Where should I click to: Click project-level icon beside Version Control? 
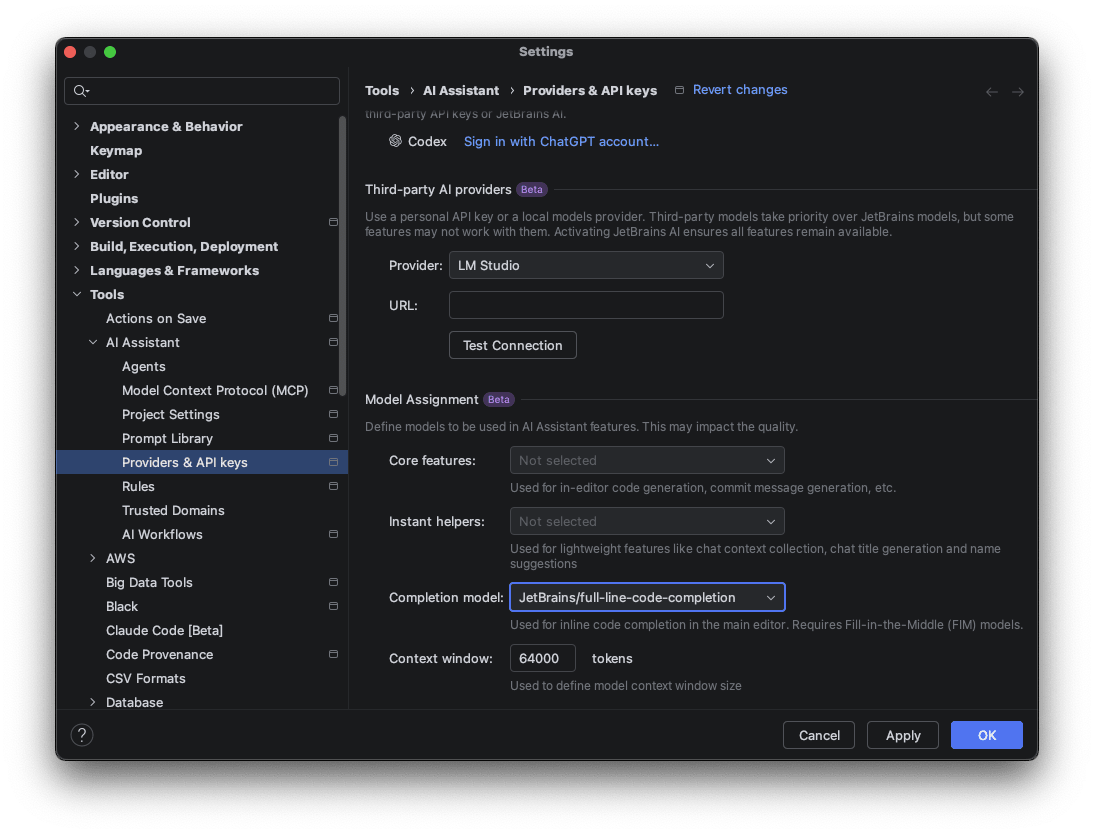click(x=333, y=222)
